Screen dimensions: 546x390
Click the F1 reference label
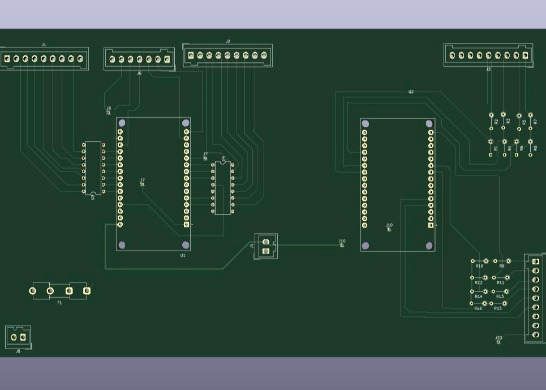60,303
